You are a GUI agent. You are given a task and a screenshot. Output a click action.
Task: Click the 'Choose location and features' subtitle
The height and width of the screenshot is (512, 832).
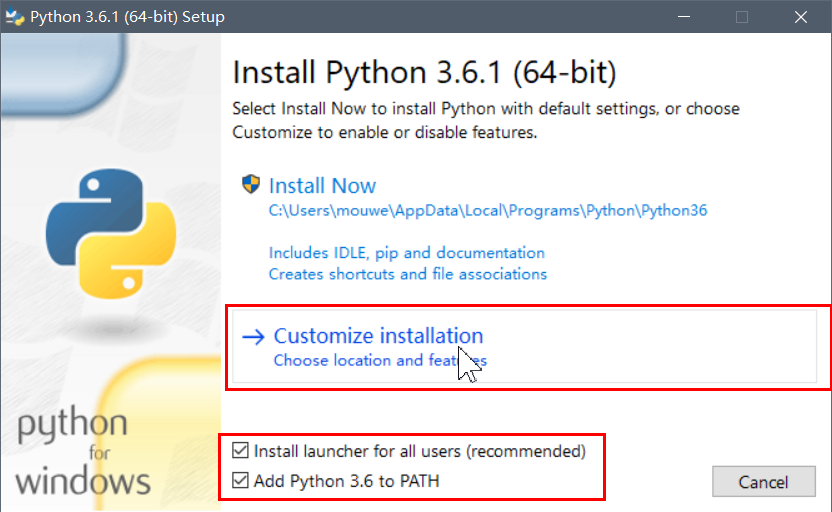[x=380, y=360]
